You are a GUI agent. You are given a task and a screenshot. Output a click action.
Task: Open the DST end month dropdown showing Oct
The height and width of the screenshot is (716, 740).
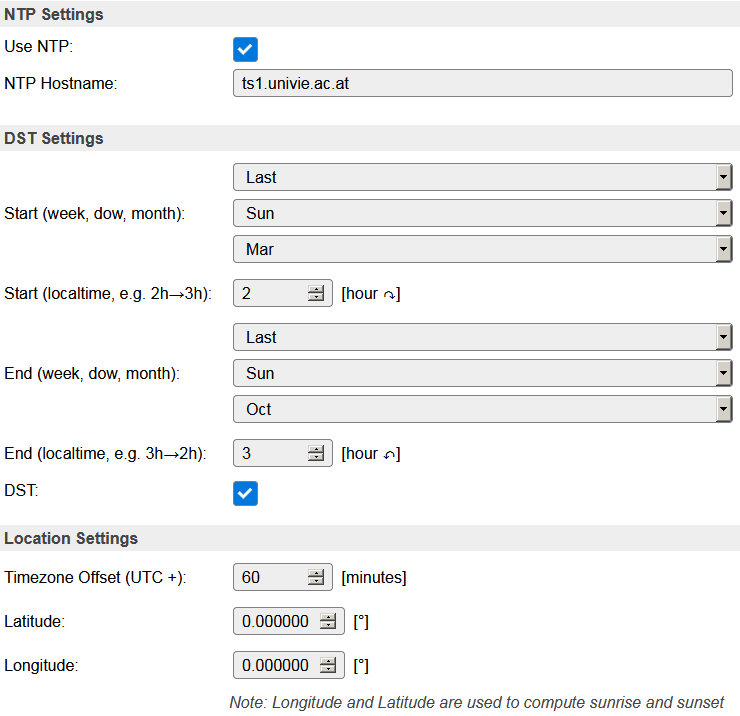click(x=482, y=409)
